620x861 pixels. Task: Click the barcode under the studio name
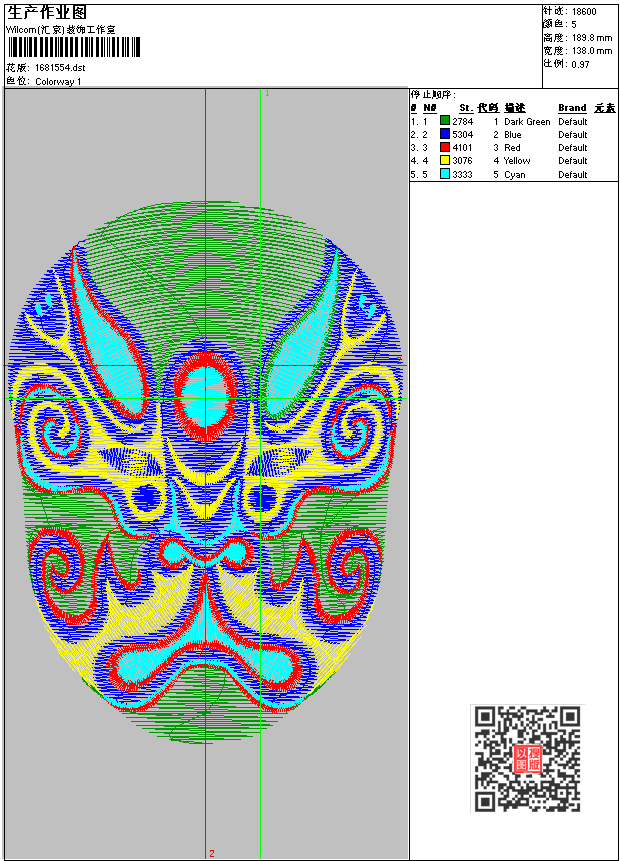[74, 47]
